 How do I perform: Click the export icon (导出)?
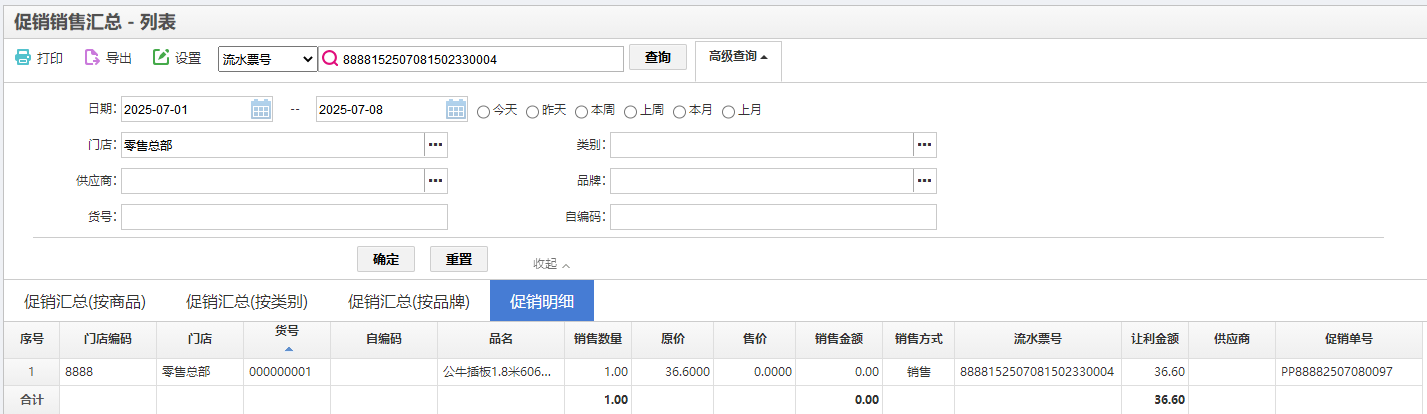point(92,58)
